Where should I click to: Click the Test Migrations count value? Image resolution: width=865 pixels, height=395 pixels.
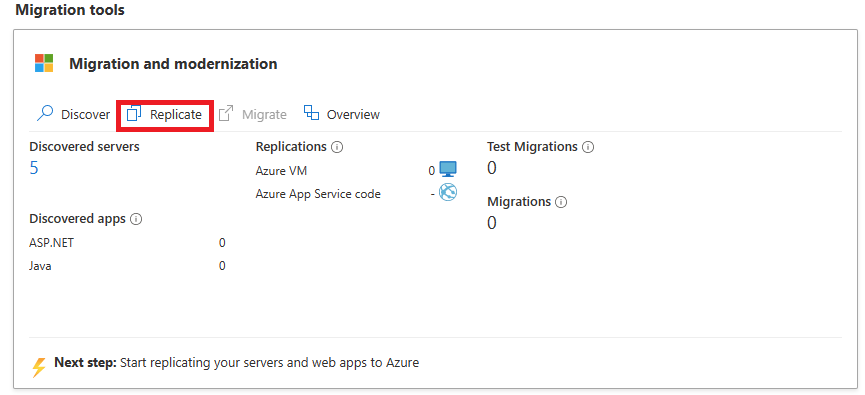(492, 168)
